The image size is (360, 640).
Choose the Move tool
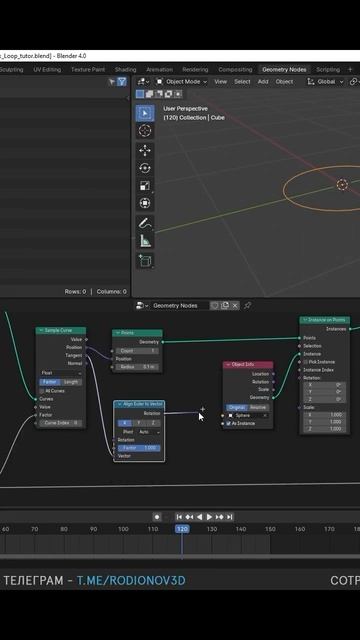[145, 151]
